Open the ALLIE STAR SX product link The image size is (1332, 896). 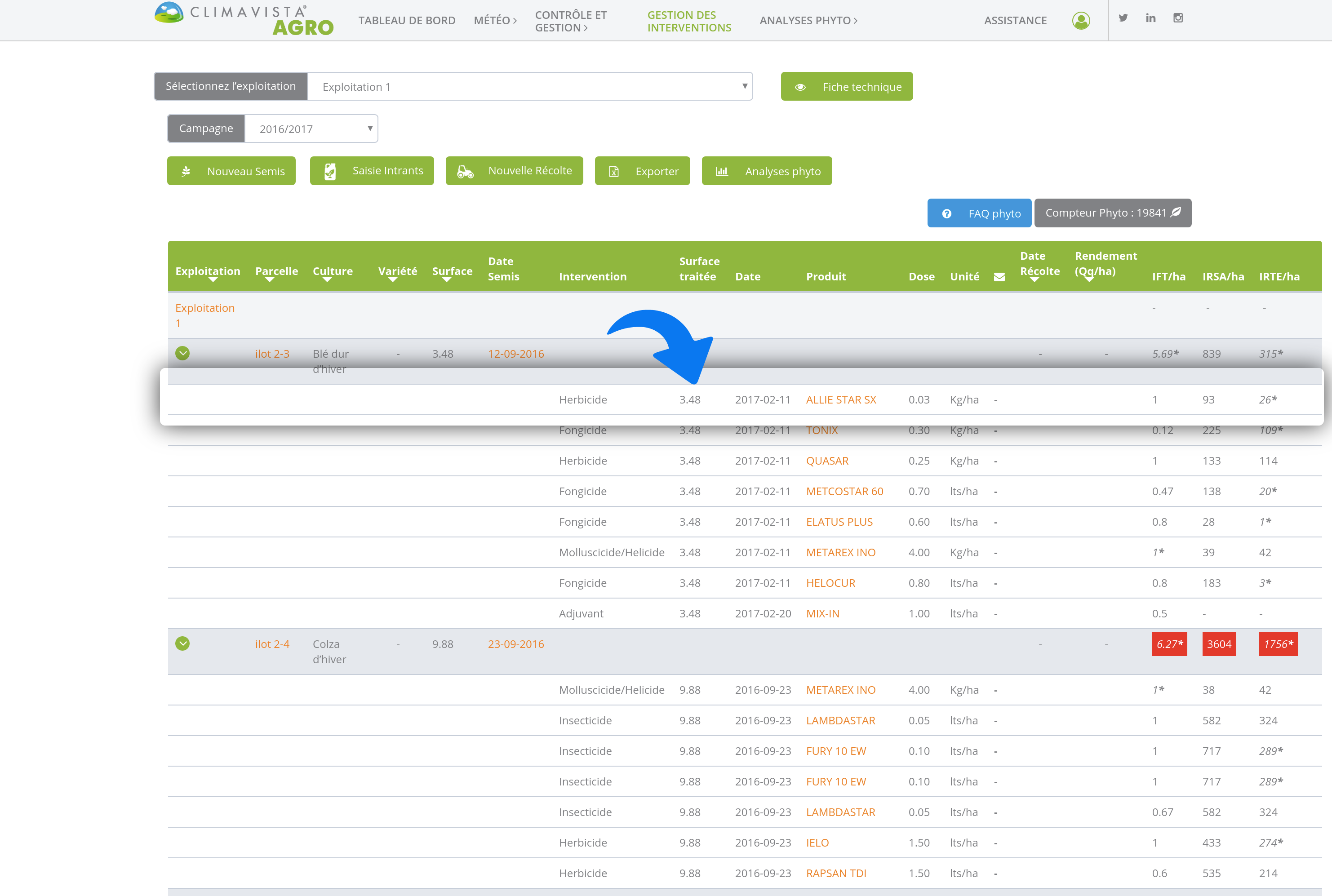click(840, 399)
